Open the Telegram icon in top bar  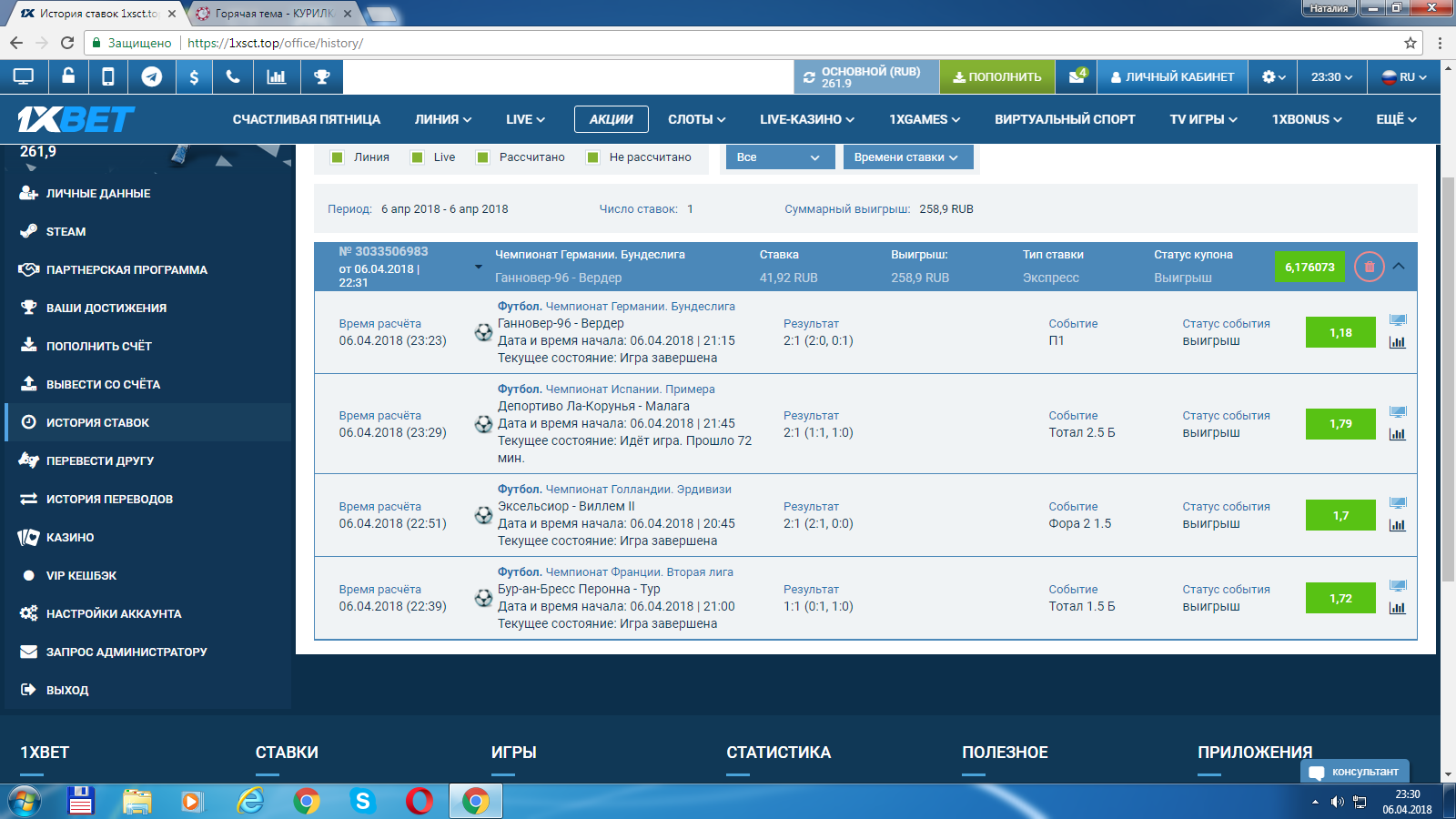coord(152,77)
